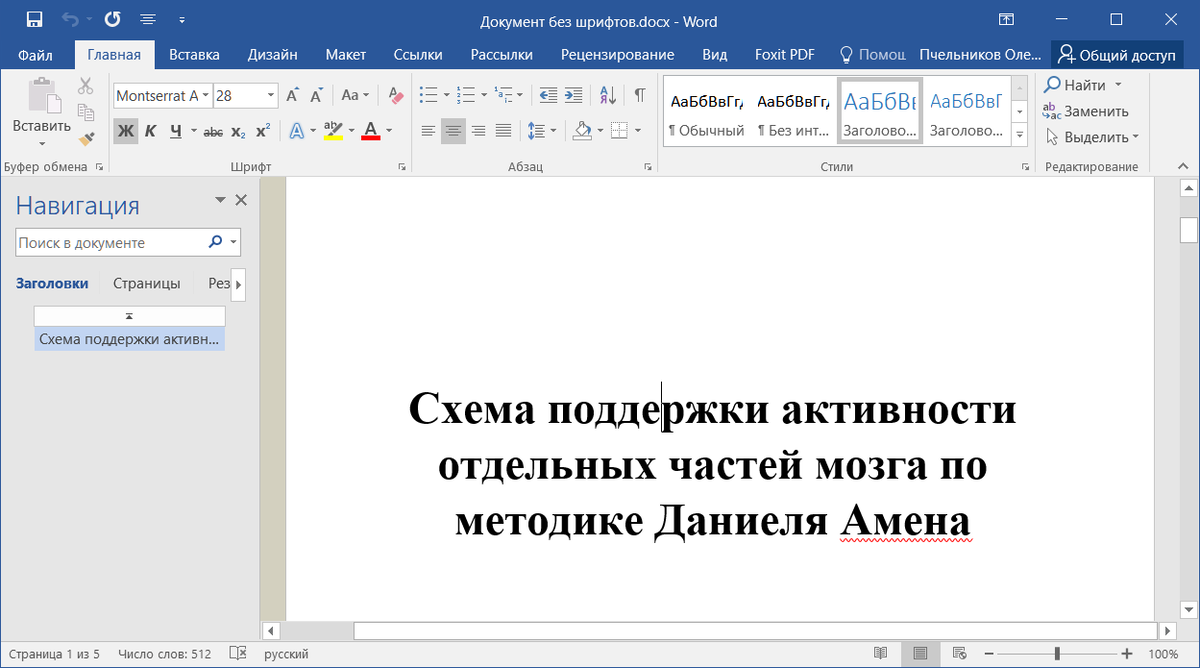Decrease paragraph indent

548,96
